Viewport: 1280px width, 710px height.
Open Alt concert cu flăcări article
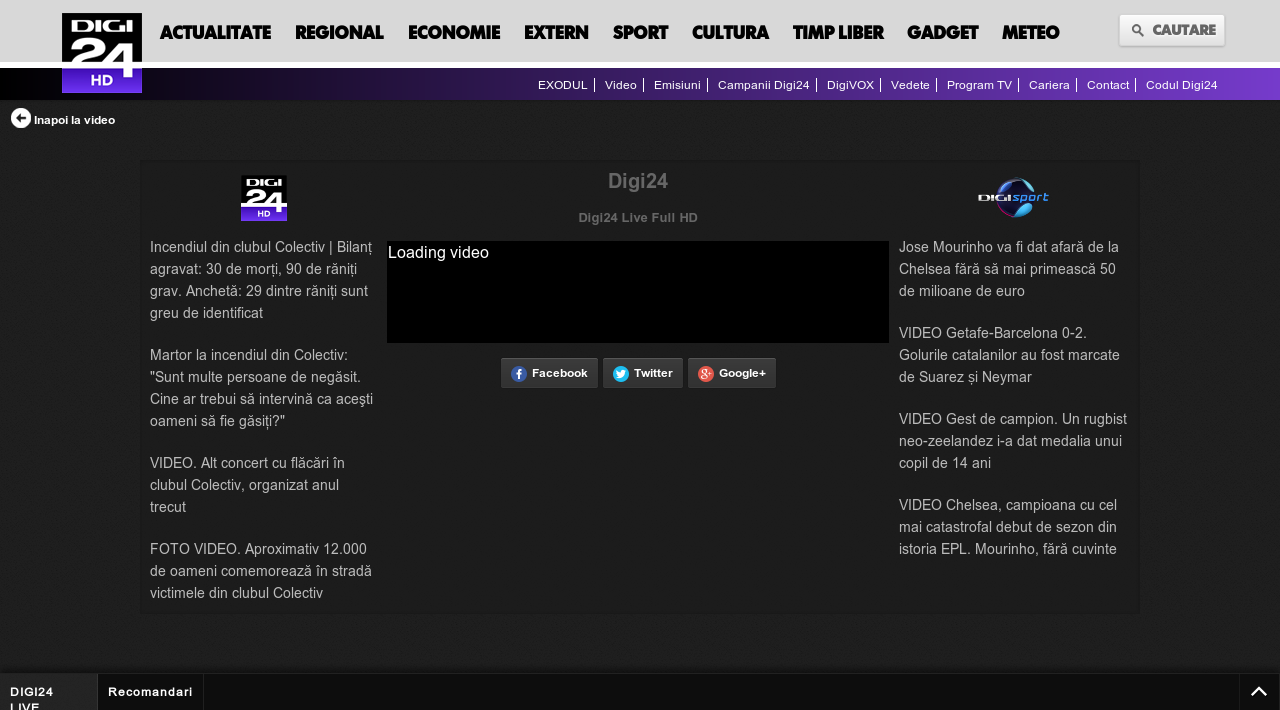pos(247,485)
